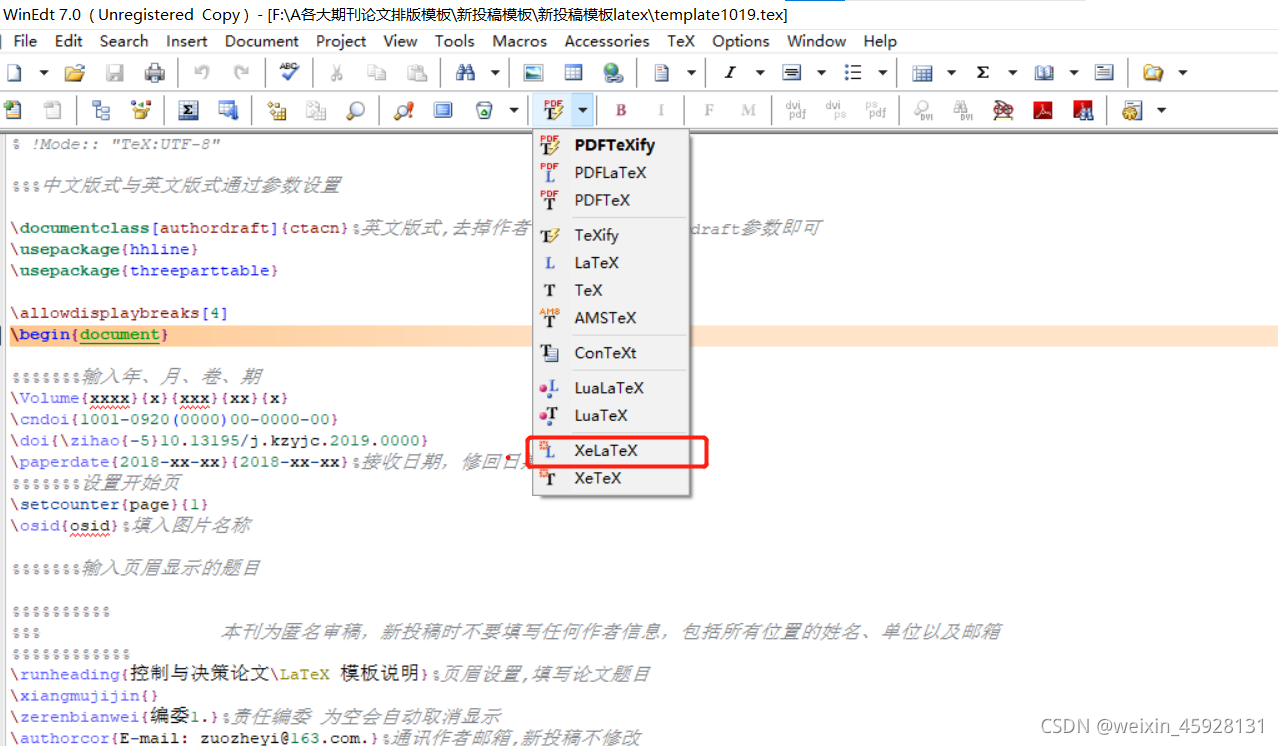Open the Help menu
1278x746 pixels.
click(x=880, y=41)
